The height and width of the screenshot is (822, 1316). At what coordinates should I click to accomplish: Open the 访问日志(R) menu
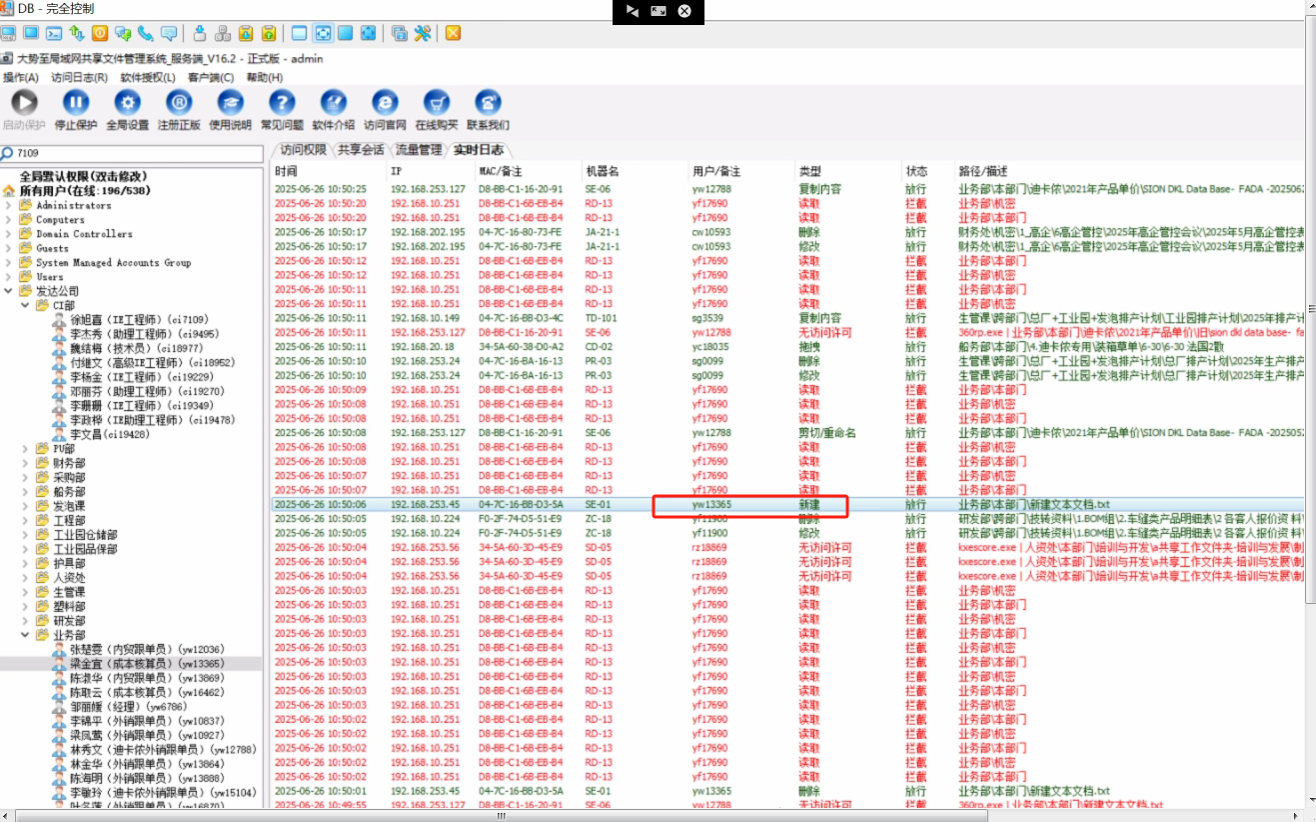point(79,77)
